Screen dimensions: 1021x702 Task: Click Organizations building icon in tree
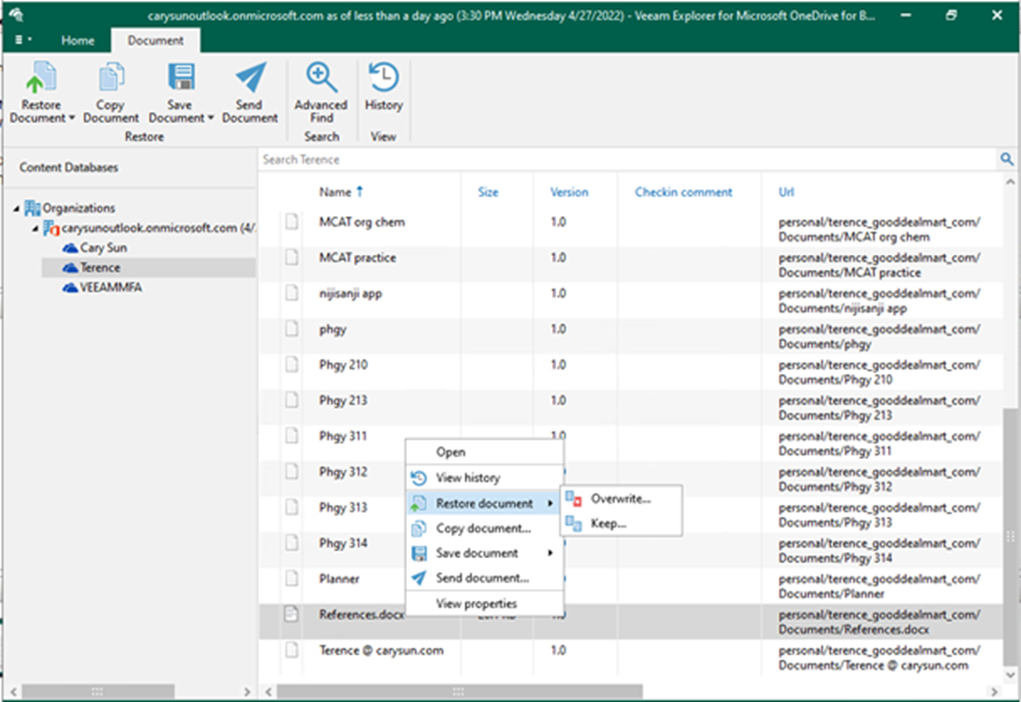click(x=33, y=208)
